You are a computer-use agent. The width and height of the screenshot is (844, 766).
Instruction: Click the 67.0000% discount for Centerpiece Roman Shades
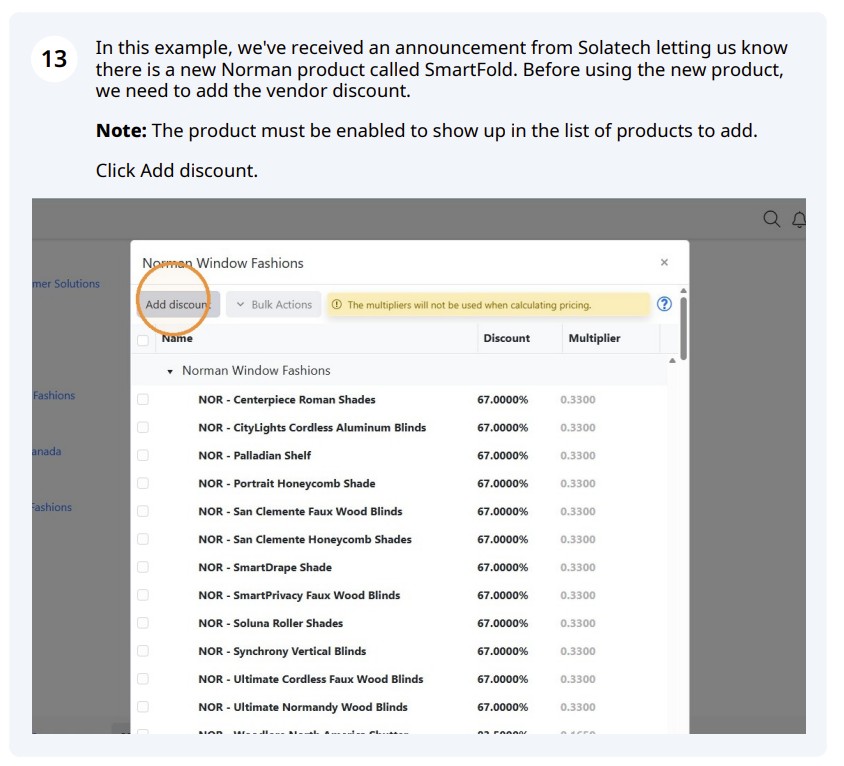pos(503,399)
